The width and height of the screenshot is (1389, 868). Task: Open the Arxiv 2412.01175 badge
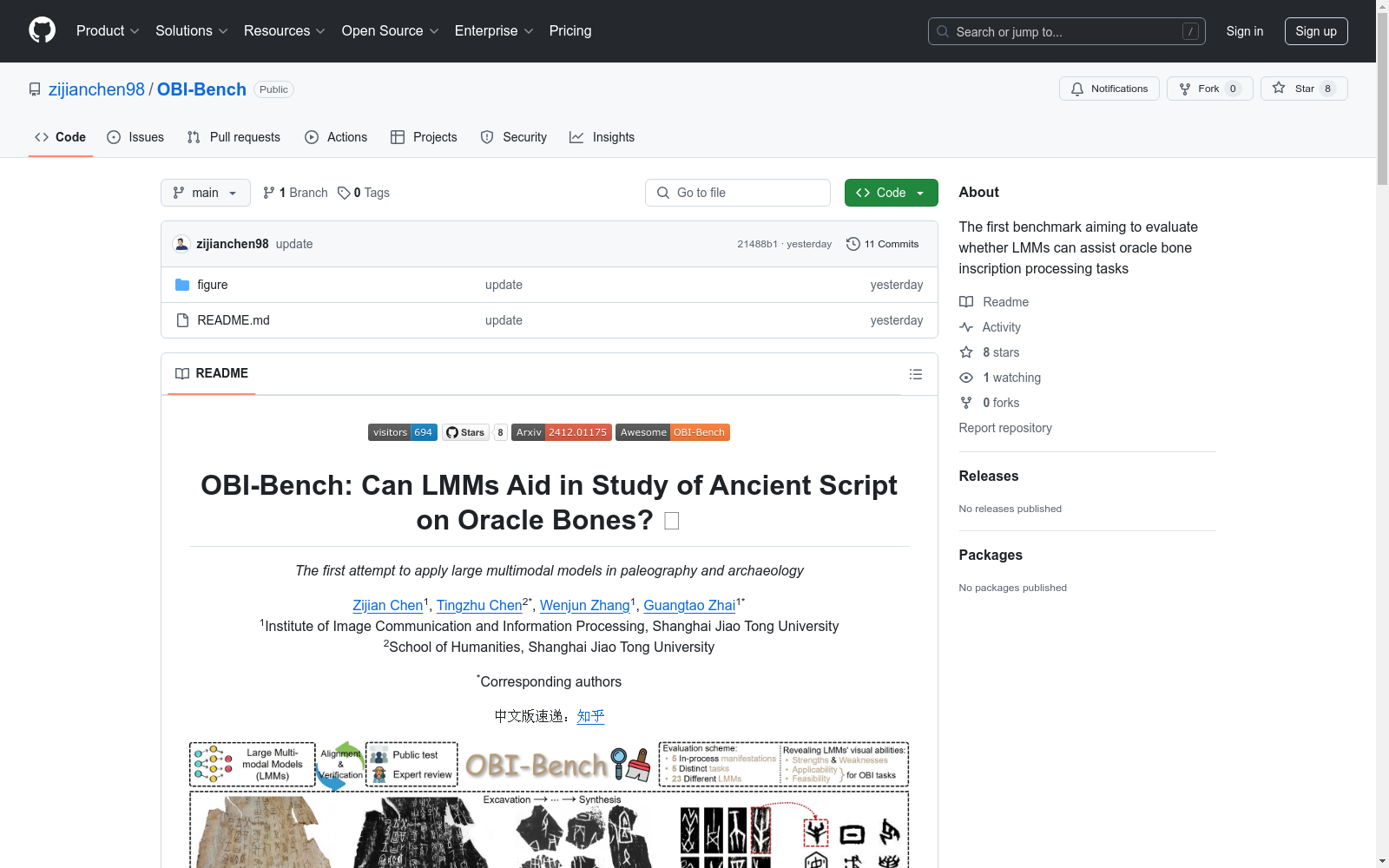pos(561,432)
